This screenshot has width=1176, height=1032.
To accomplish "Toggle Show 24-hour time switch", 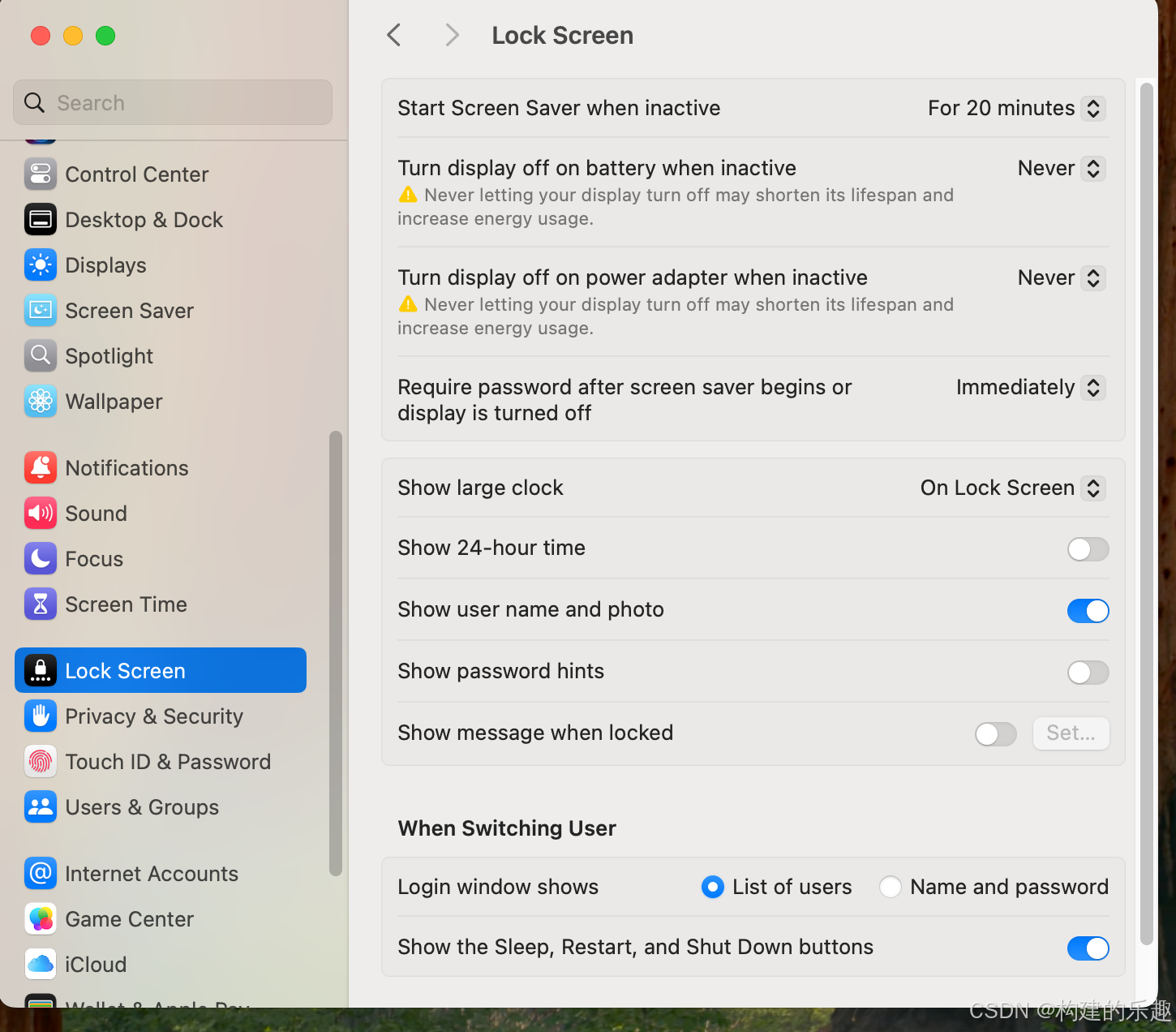I will coord(1088,549).
